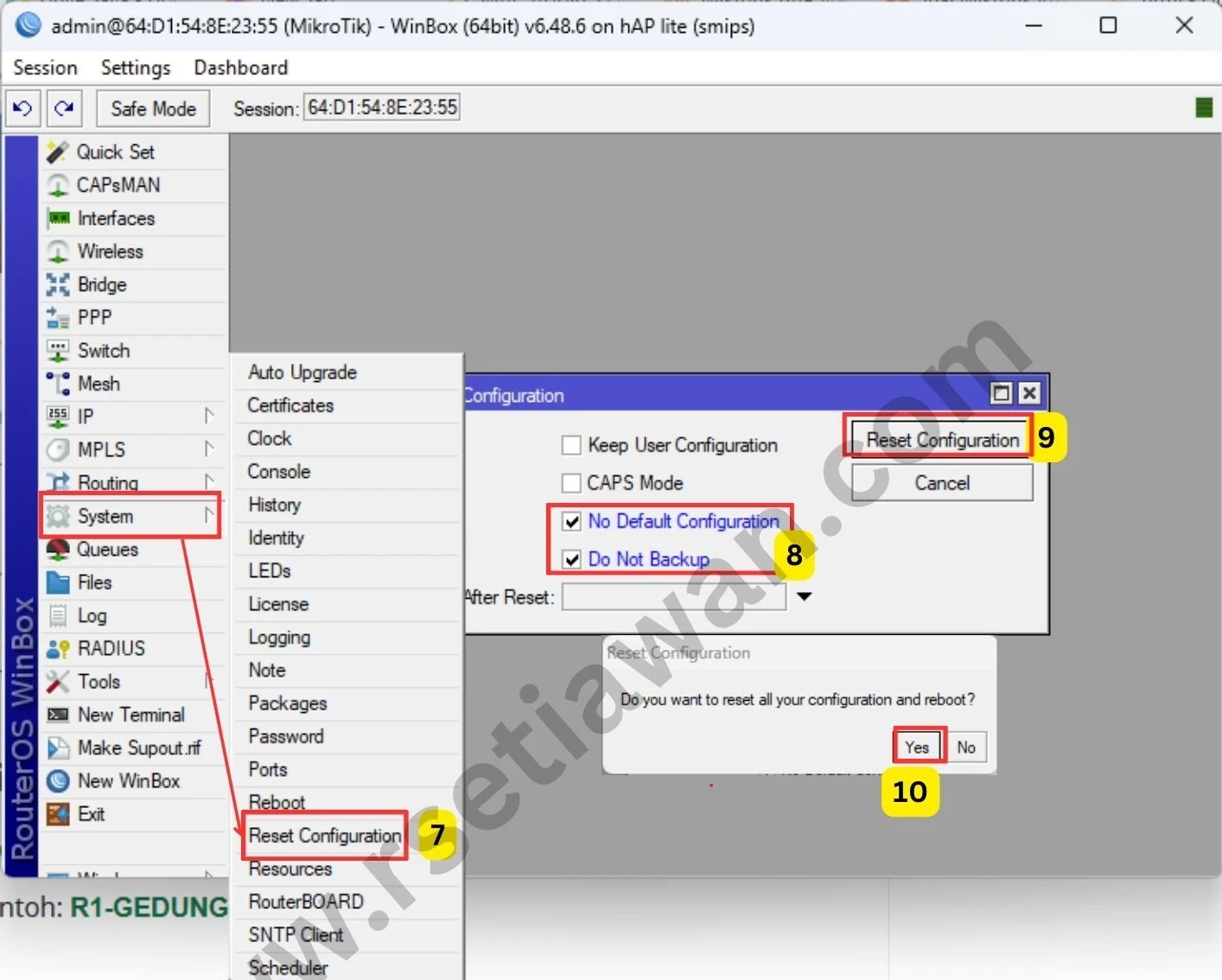Open Log document icon
The width and height of the screenshot is (1222, 980).
pos(57,616)
